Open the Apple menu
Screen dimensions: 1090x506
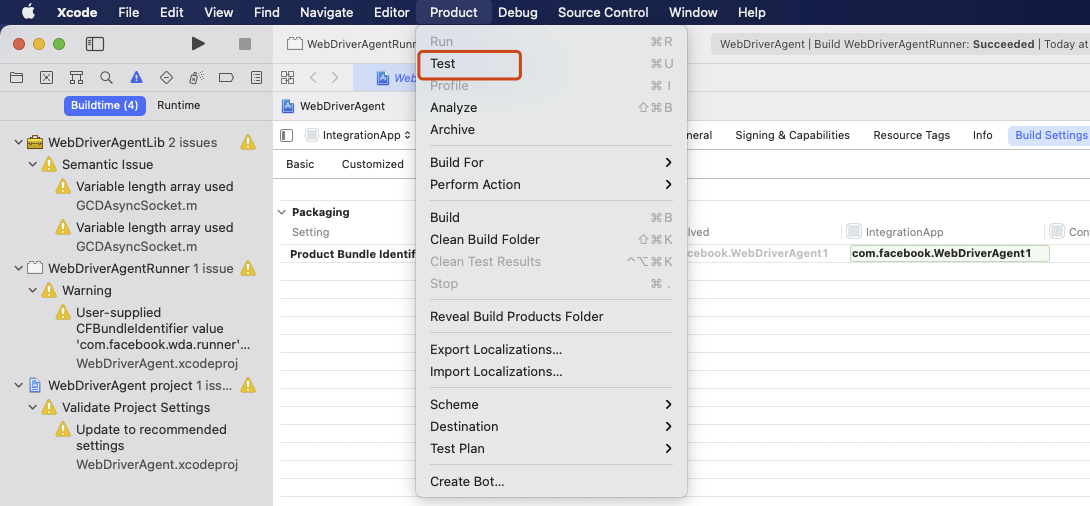29,12
